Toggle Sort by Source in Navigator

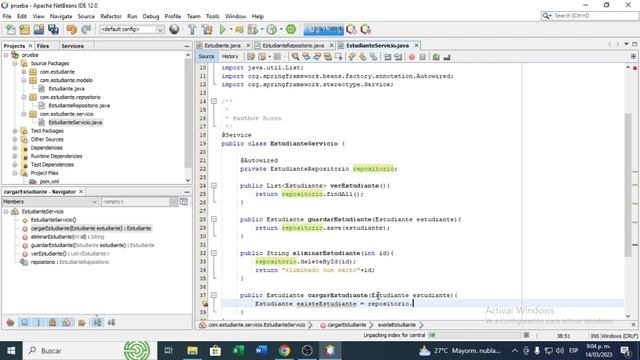[111, 322]
